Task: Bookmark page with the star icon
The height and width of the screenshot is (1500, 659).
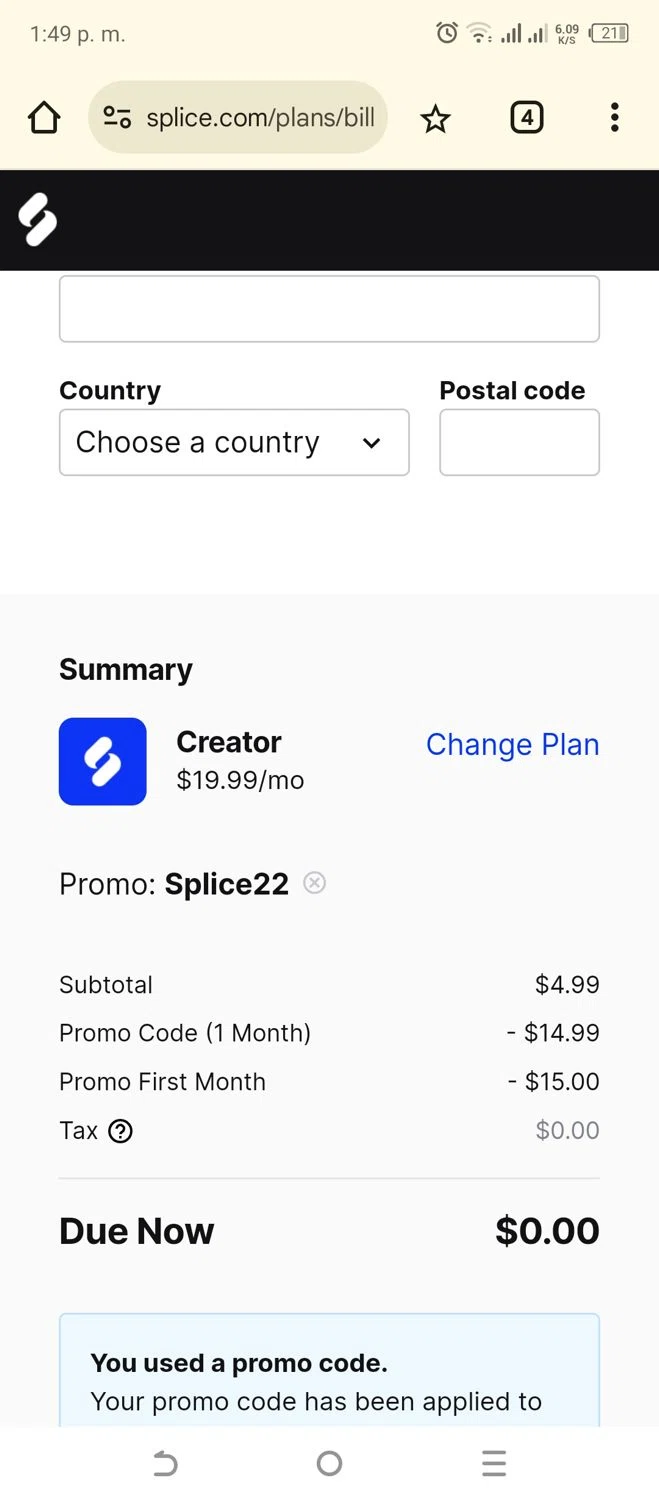Action: 435,119
